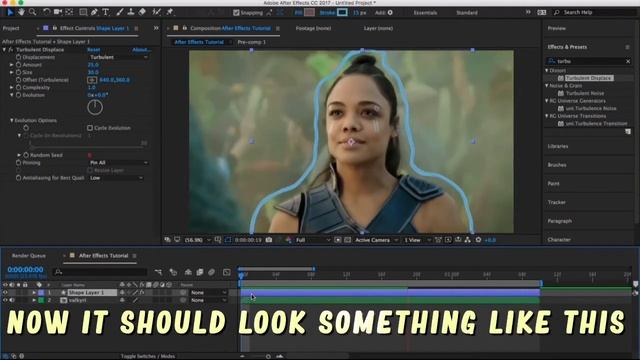
Task: Open the Active Camera dropdown
Action: click(376, 240)
